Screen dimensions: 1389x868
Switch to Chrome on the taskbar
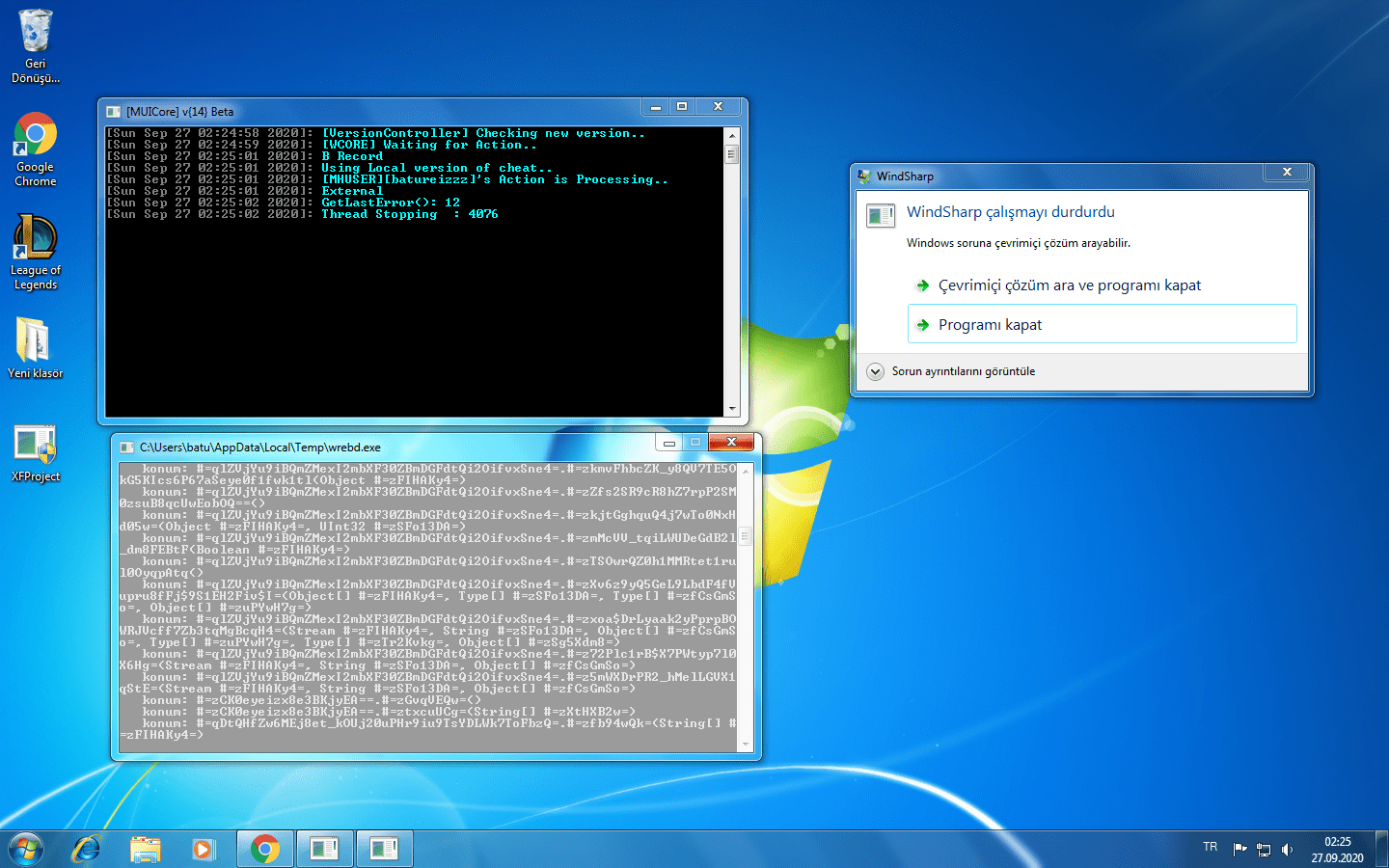pyautogui.click(x=265, y=849)
